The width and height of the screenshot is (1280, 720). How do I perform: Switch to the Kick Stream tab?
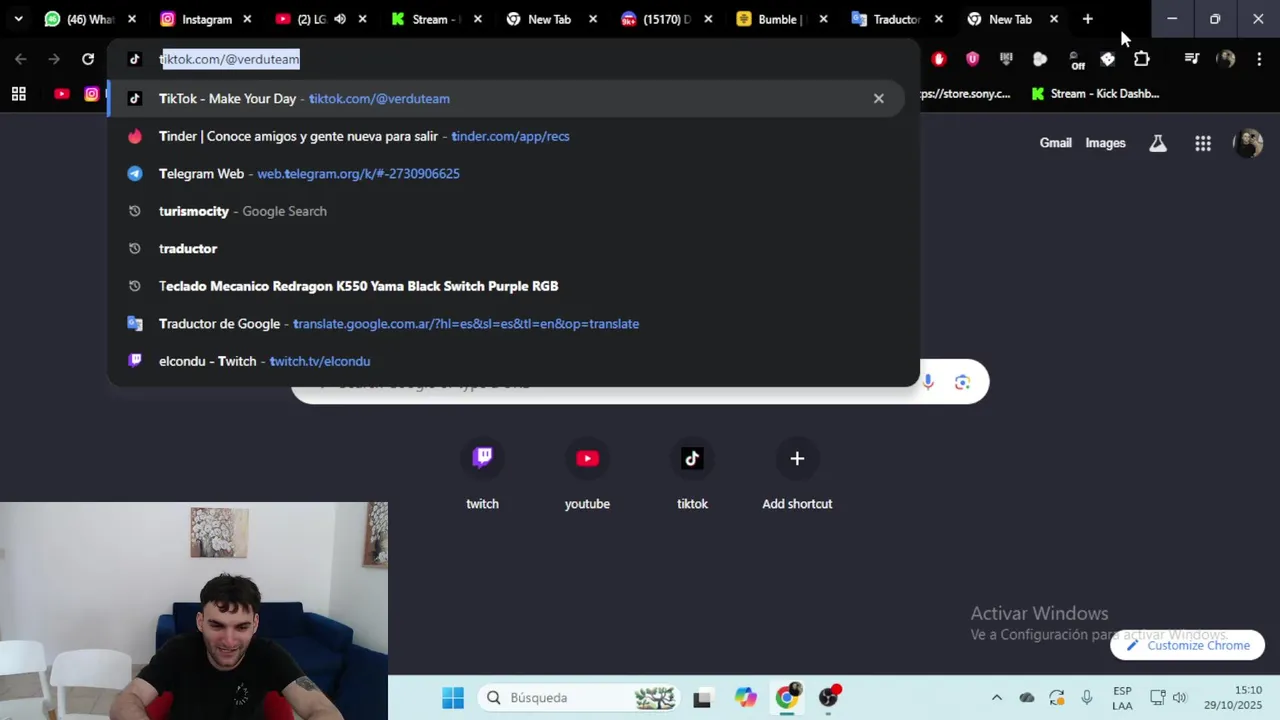pyautogui.click(x=436, y=19)
